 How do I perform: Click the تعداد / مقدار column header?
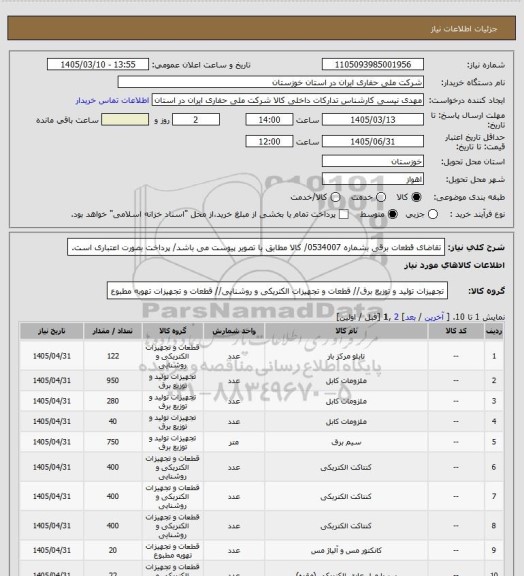tap(112, 331)
